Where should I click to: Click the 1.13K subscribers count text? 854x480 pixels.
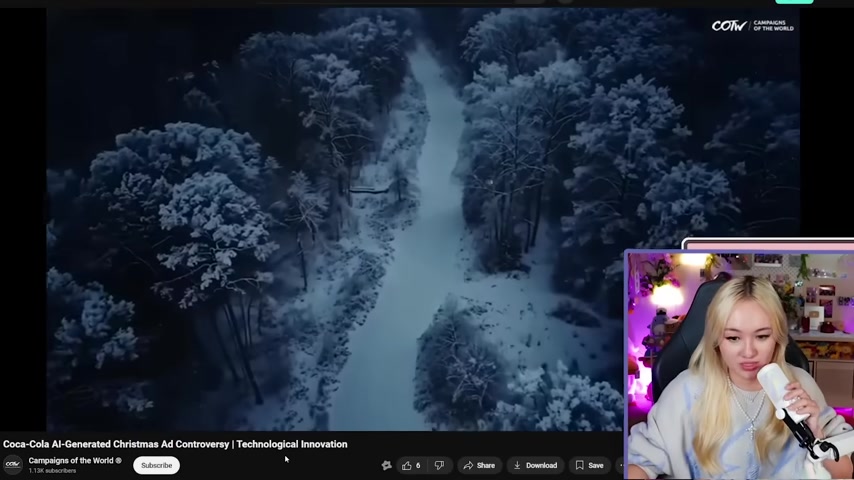point(52,471)
